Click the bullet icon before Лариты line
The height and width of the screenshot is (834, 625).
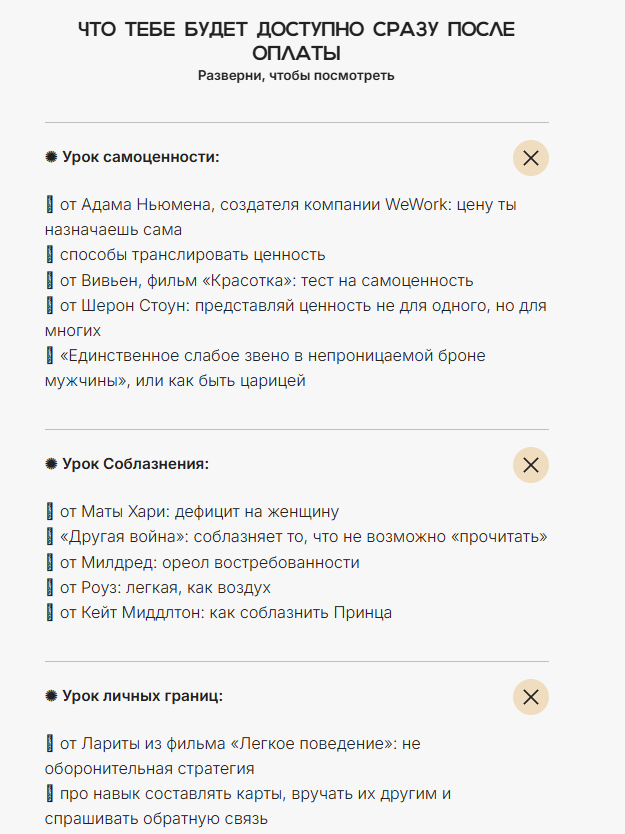(50, 744)
